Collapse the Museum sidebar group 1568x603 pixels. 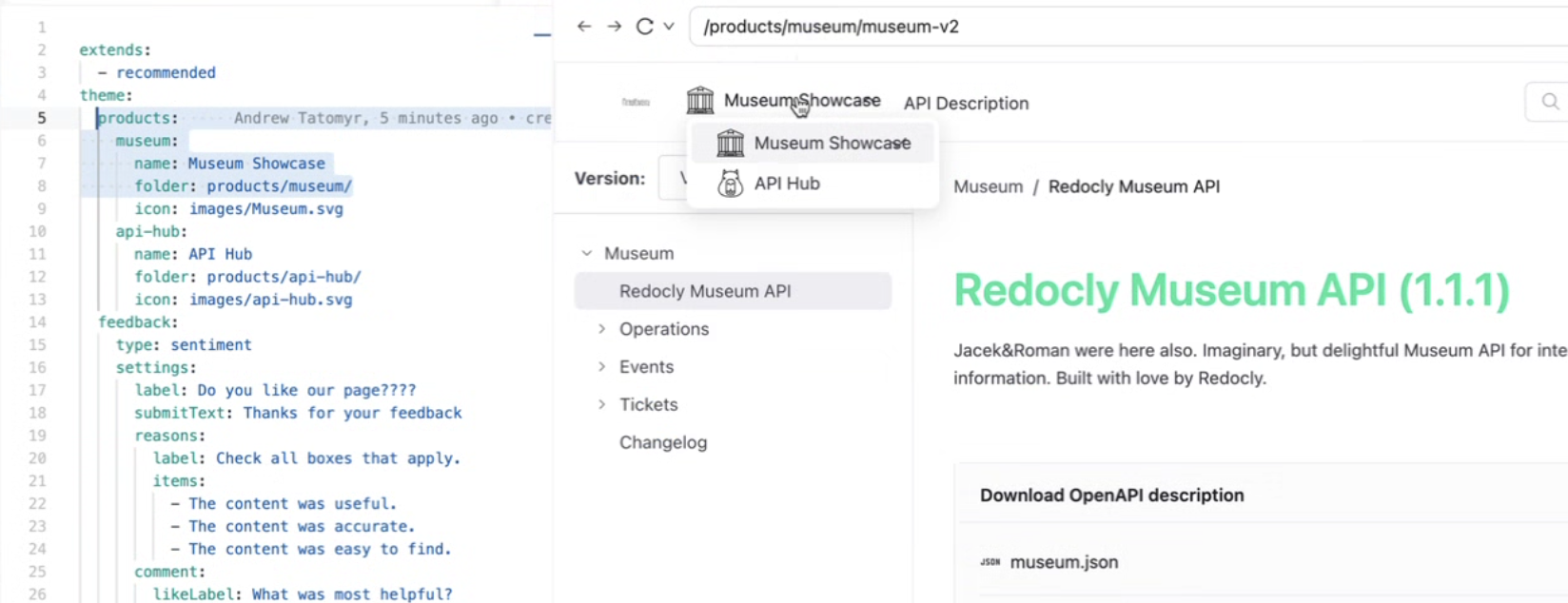click(586, 254)
